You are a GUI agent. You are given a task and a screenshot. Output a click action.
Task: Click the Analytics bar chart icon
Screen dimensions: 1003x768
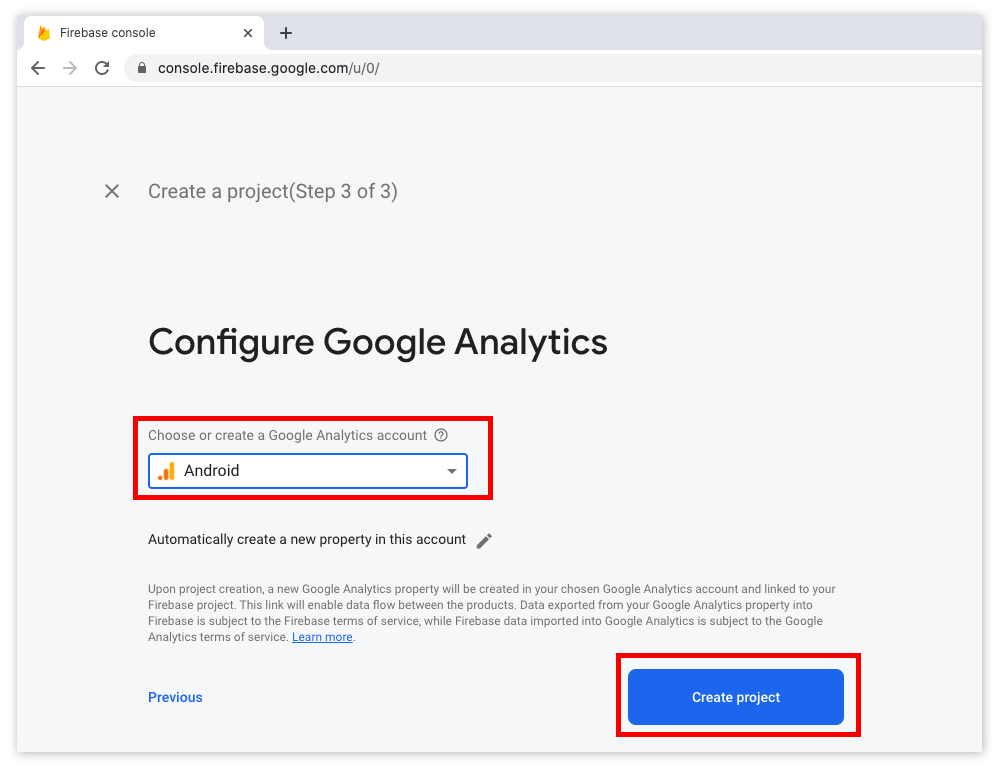[166, 471]
